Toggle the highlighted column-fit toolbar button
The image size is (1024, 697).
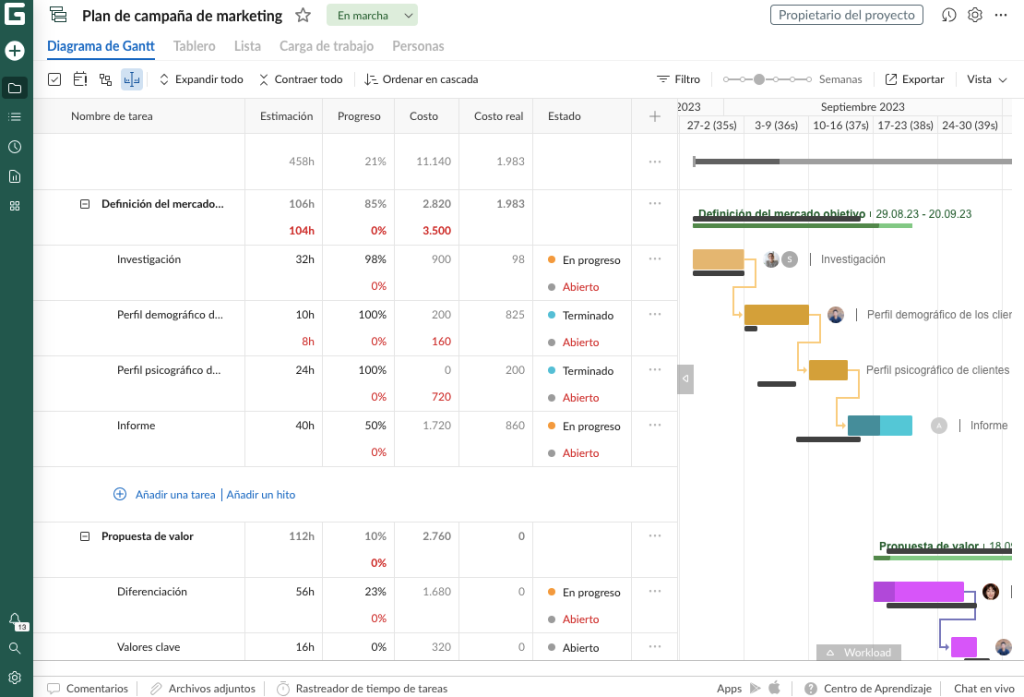pyautogui.click(x=131, y=79)
